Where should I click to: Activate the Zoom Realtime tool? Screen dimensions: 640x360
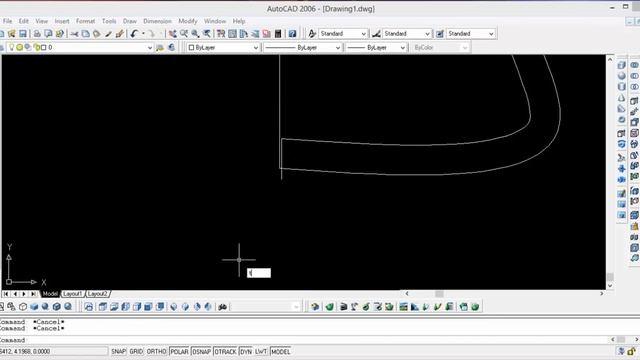(184, 33)
